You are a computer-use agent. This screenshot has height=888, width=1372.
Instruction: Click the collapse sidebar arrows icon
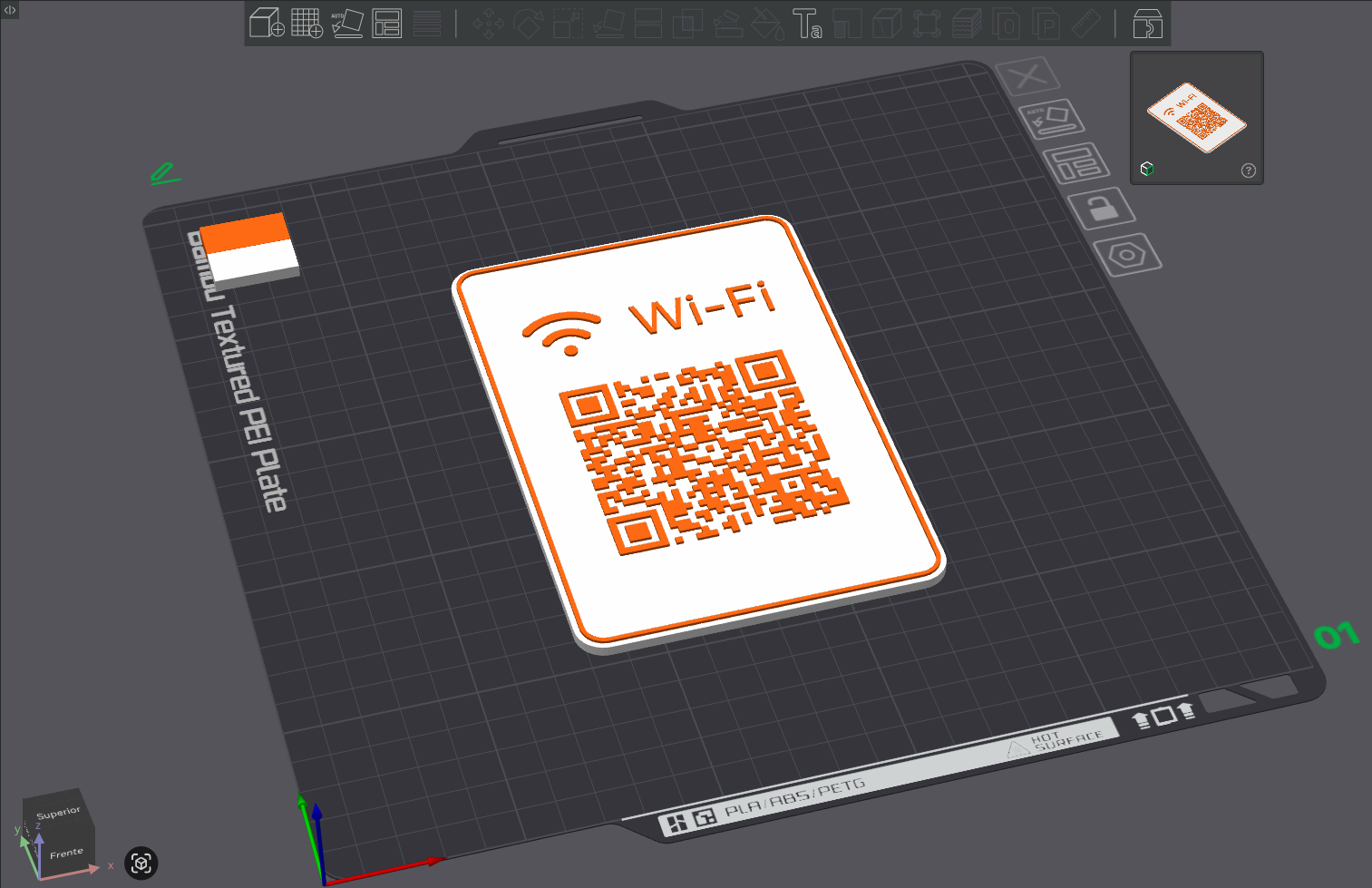(x=10, y=10)
